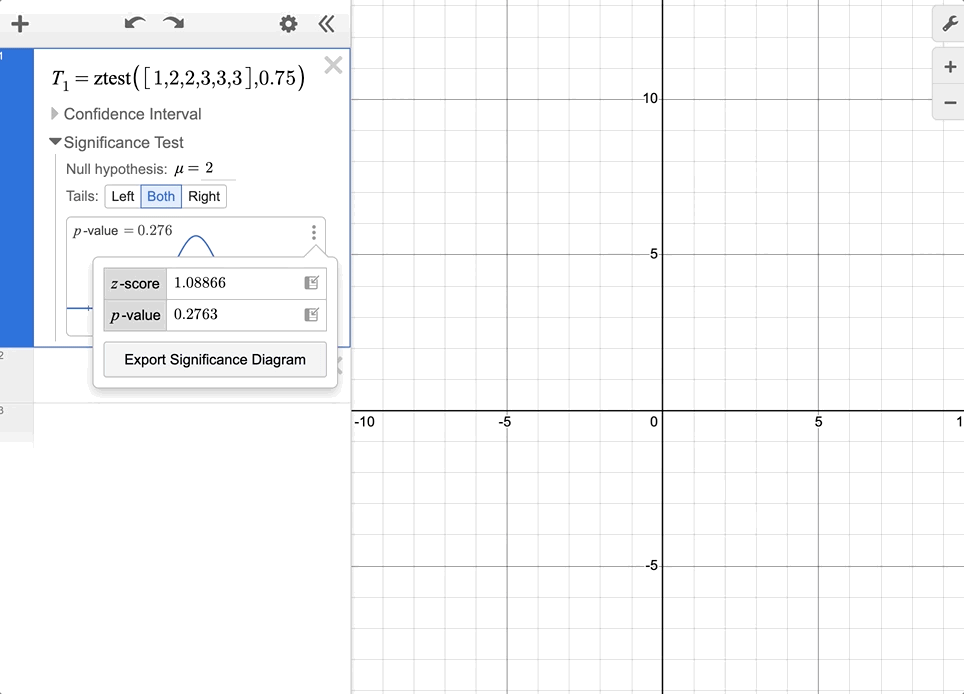The image size is (964, 694).
Task: Copy the p-value using its copy icon
Action: [x=310, y=315]
